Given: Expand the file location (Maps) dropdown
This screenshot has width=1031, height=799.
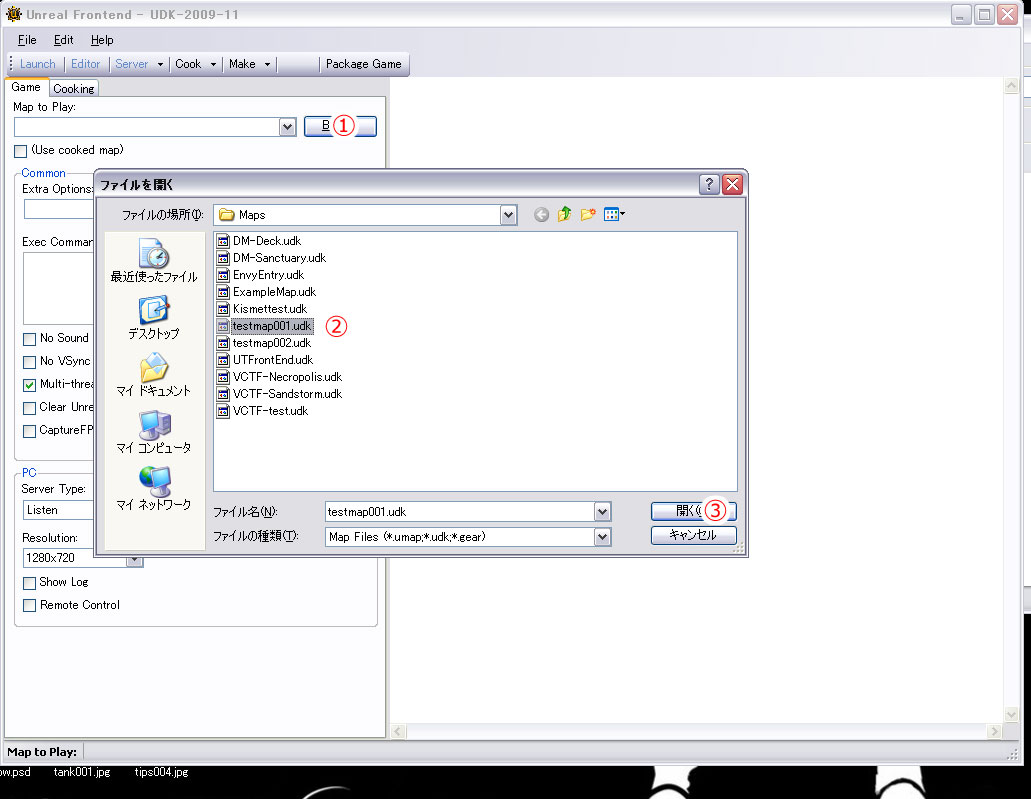Looking at the screenshot, I should click(508, 215).
